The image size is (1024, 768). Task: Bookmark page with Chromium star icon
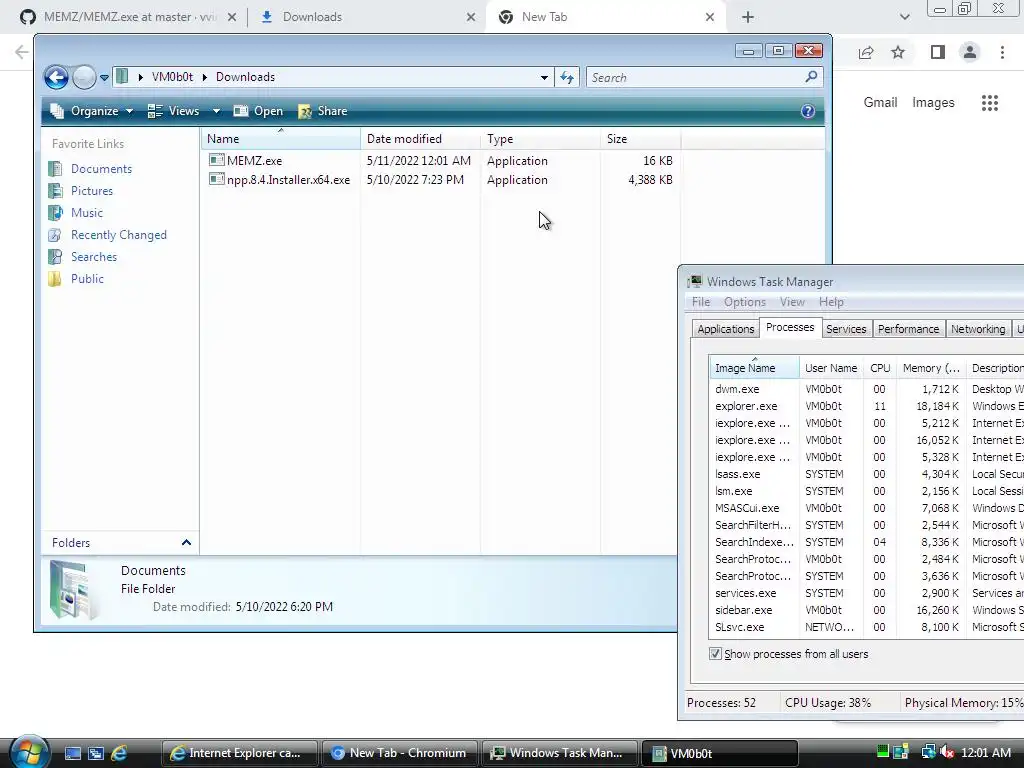pyautogui.click(x=898, y=52)
